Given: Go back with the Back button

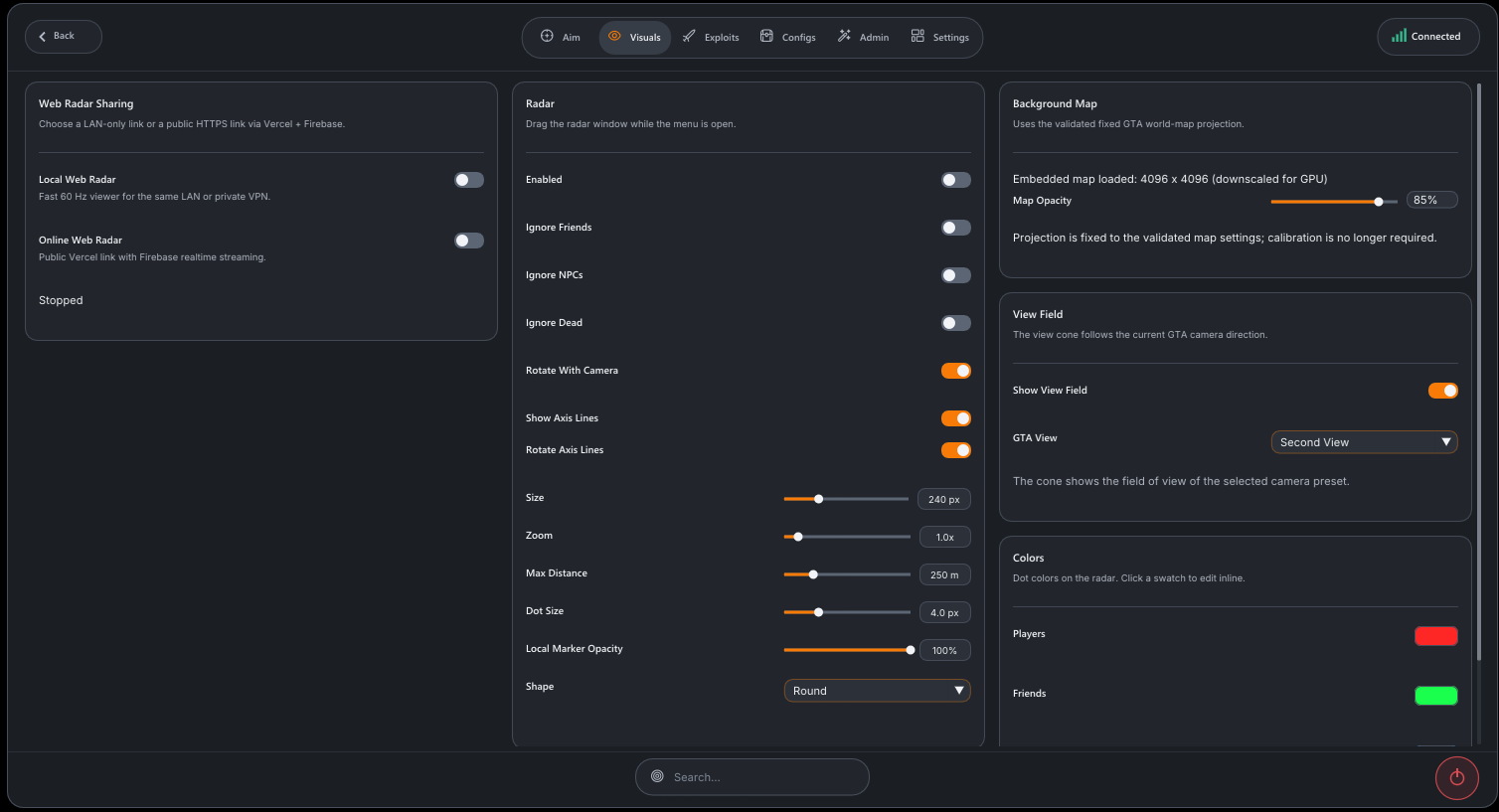Looking at the screenshot, I should click(64, 37).
